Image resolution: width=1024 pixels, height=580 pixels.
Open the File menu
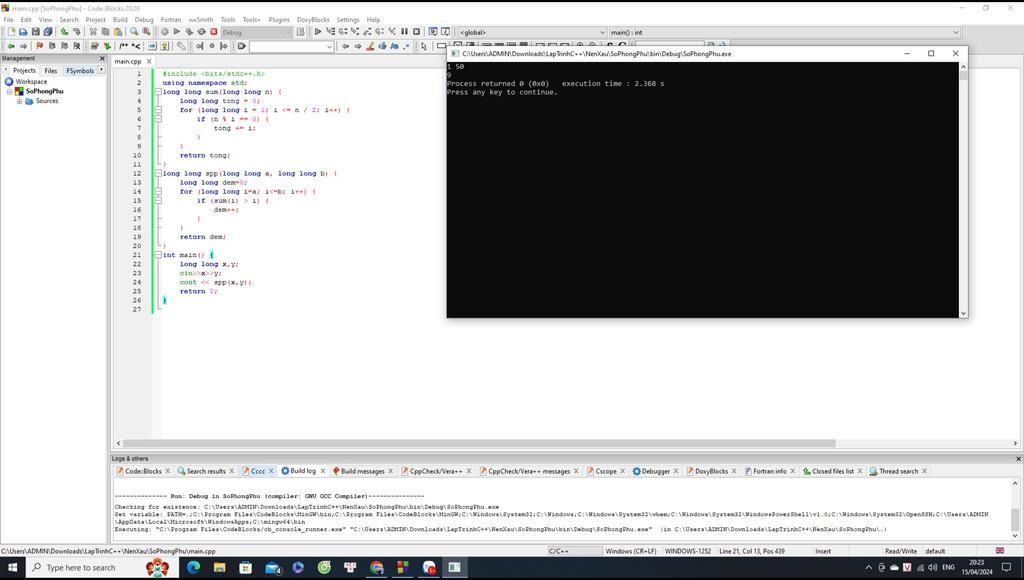(x=8, y=20)
